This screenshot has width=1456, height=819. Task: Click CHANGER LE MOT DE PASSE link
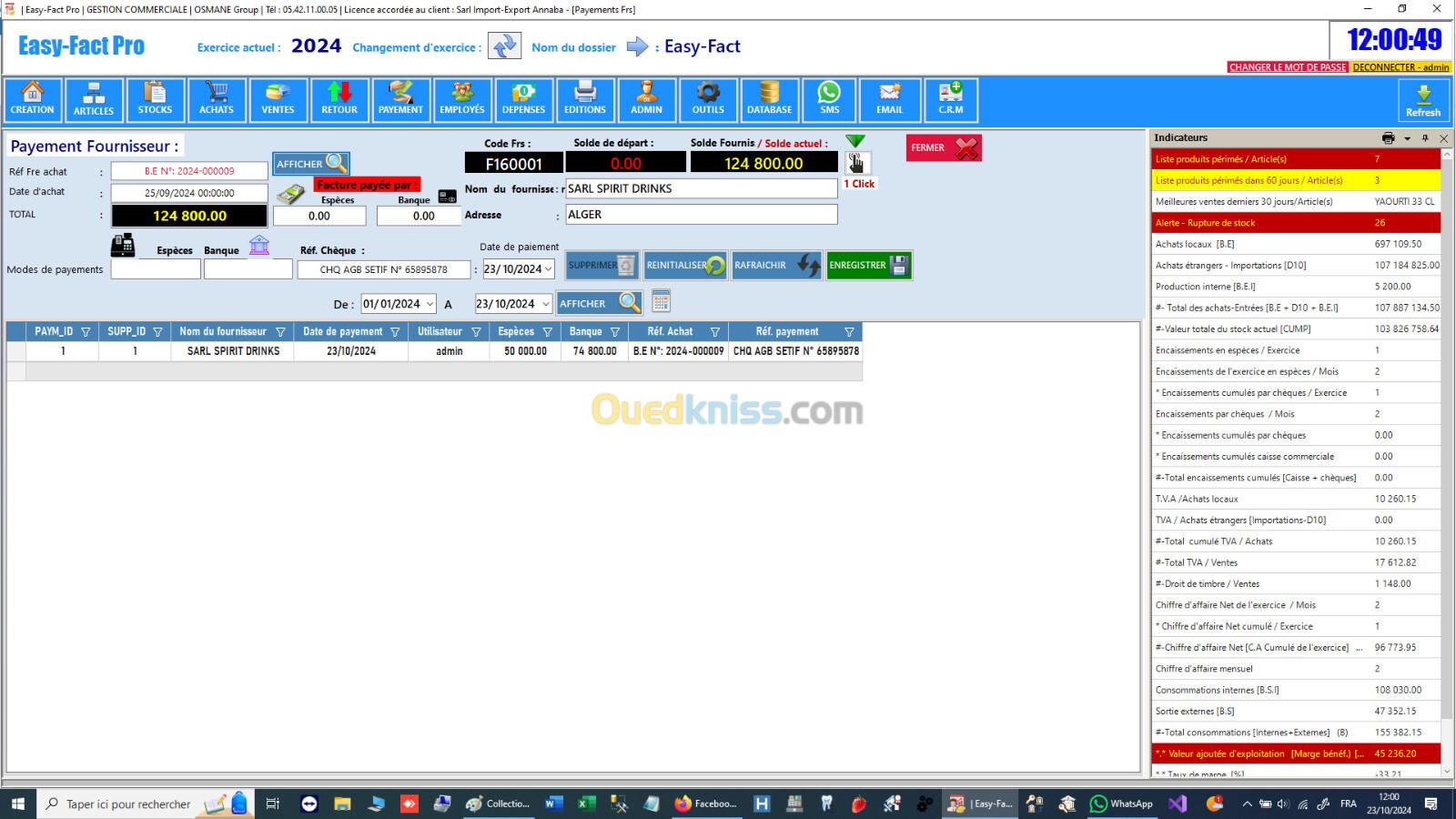point(1287,67)
